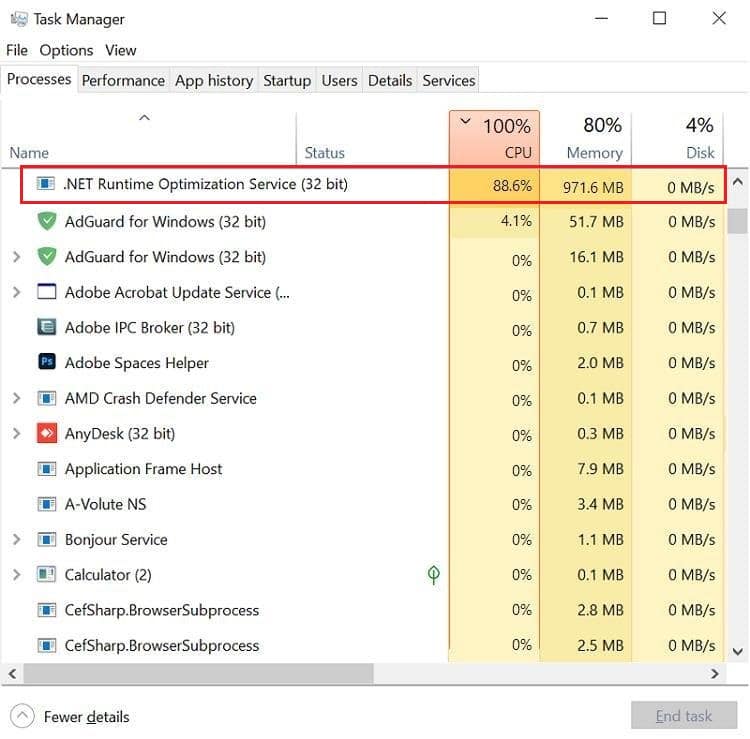750x739 pixels.
Task: Click the Calculator process icon
Action: click(47, 574)
